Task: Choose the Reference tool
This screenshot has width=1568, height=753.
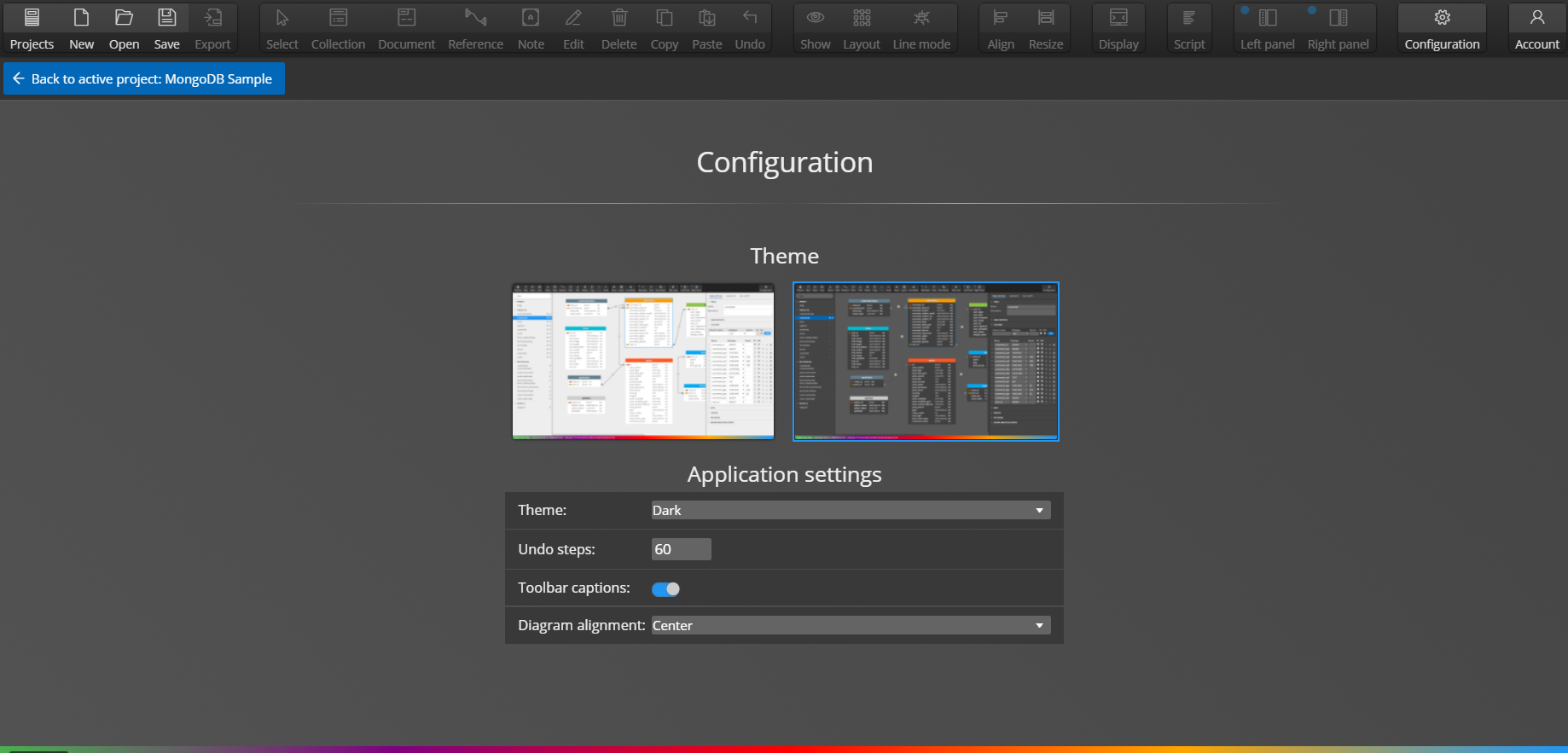Action: point(475,29)
